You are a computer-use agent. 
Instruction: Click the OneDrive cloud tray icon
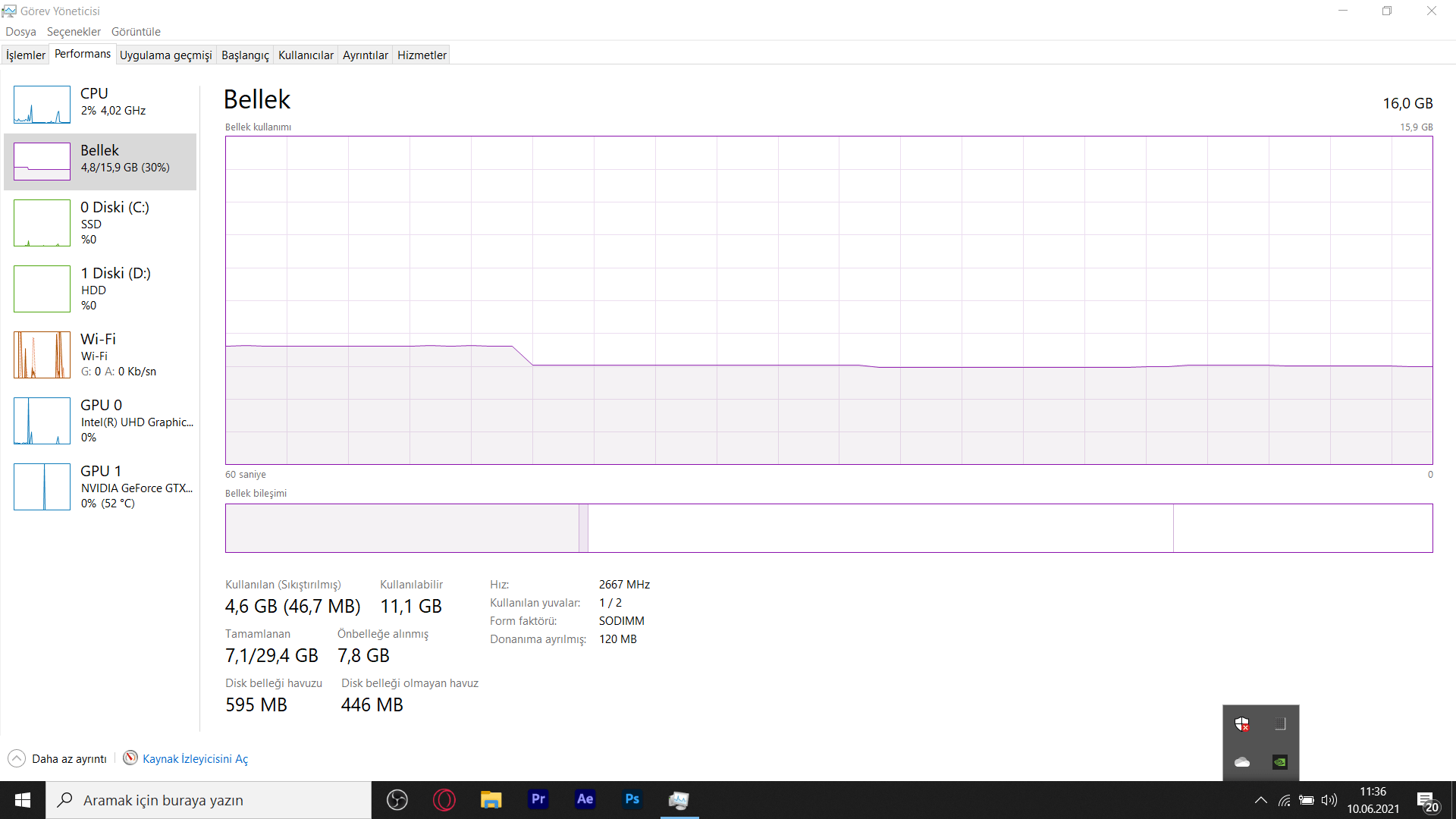1242,762
